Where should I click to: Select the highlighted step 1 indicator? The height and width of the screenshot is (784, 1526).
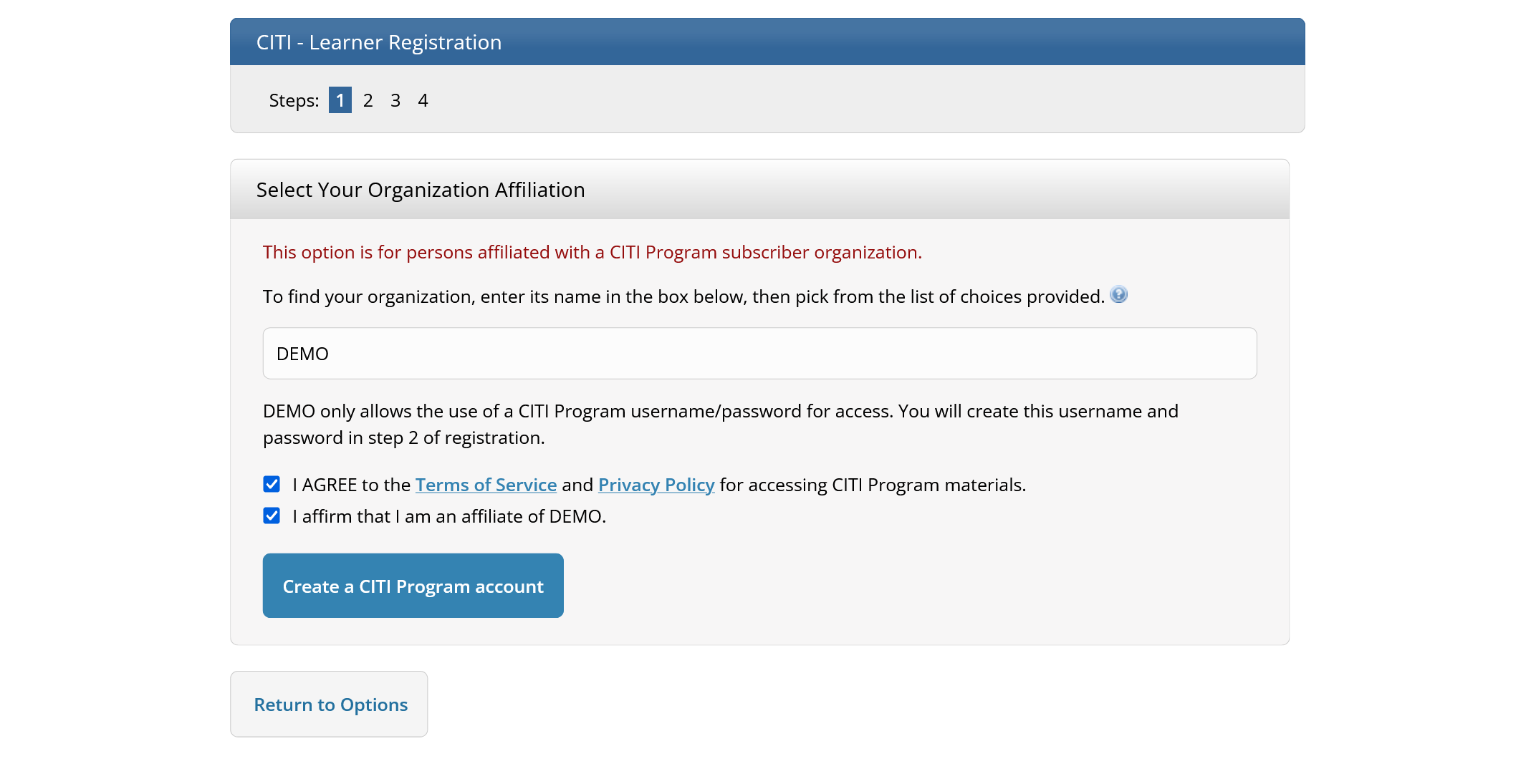point(340,100)
